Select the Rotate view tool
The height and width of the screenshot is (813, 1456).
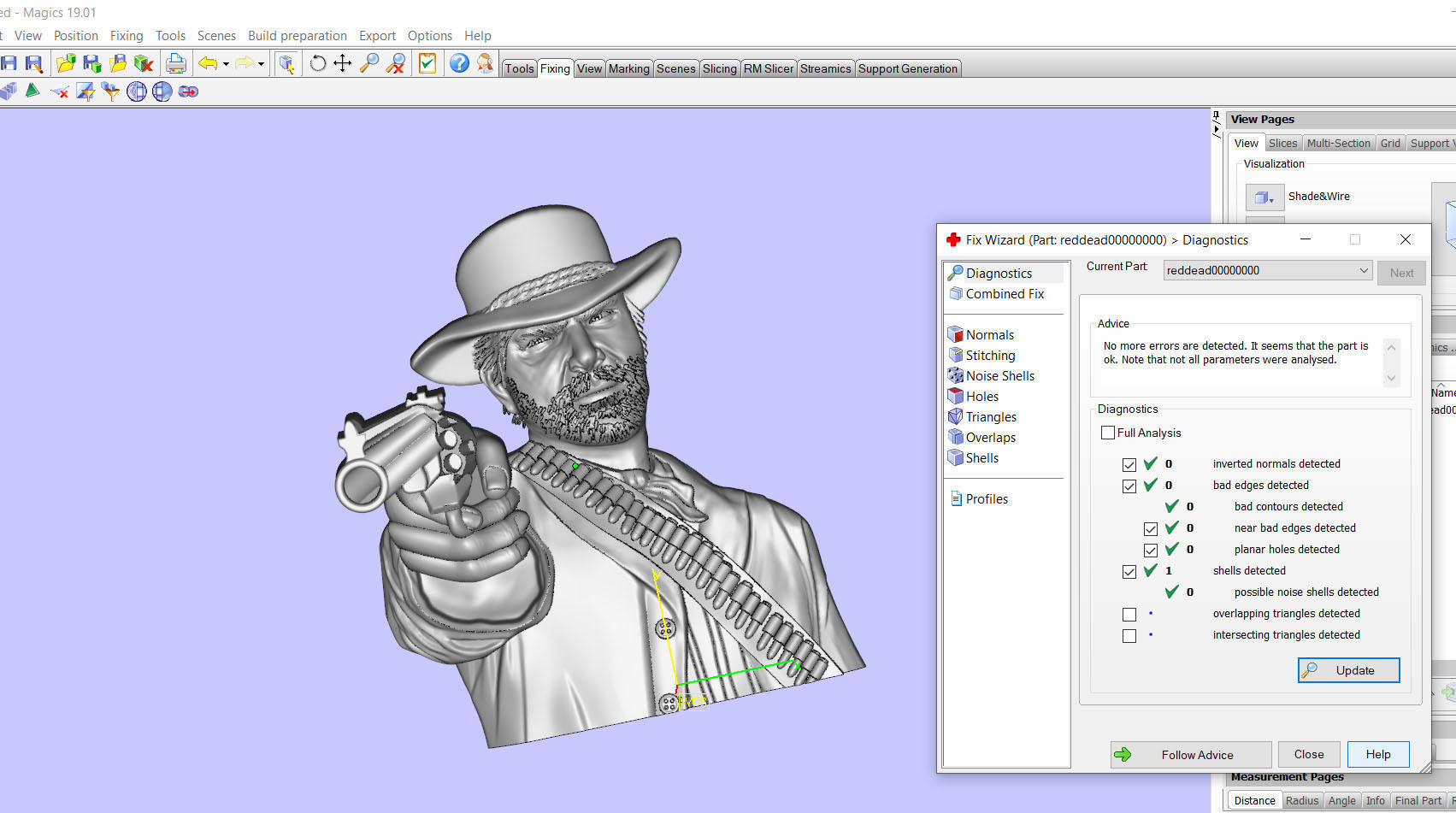click(x=317, y=63)
